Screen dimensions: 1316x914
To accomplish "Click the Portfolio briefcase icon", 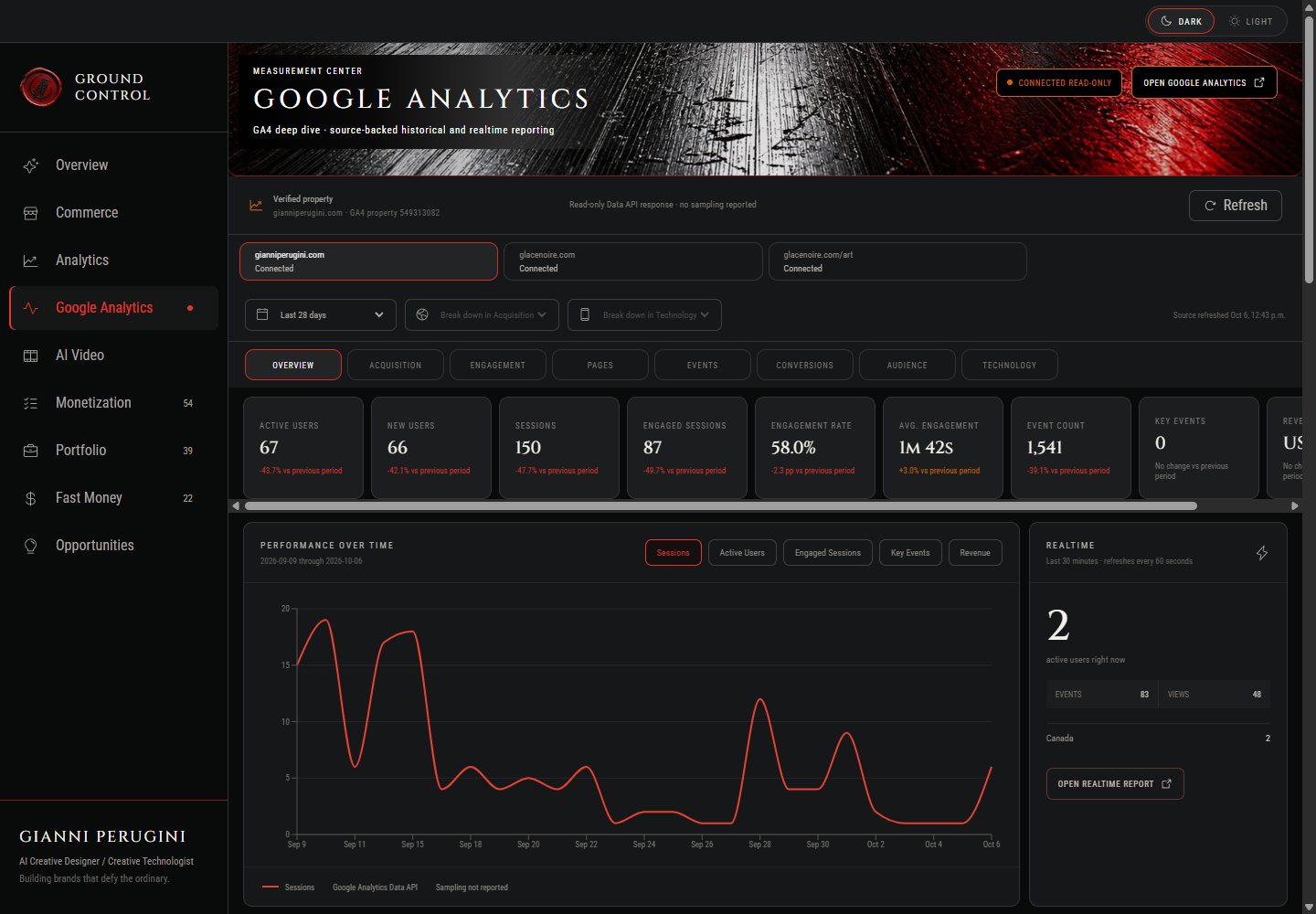I will 30,451.
